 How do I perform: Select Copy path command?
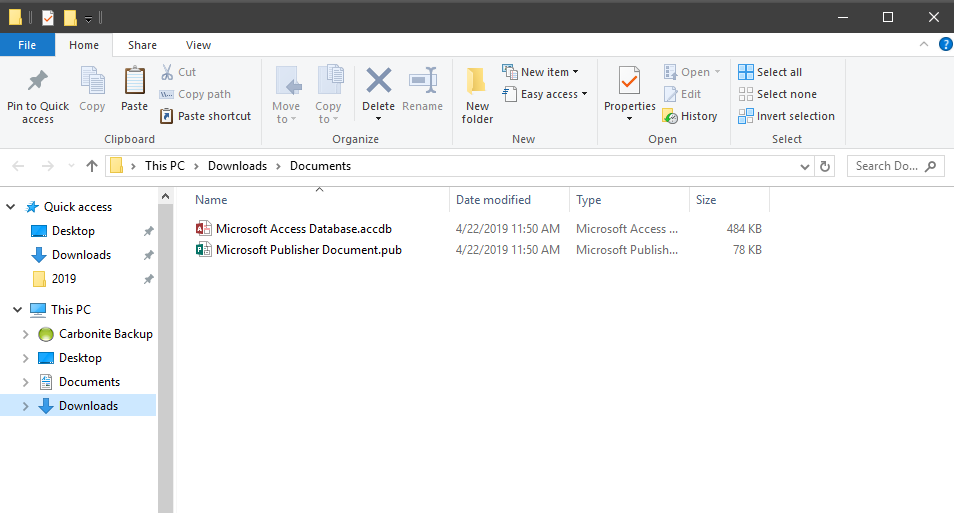tap(195, 94)
